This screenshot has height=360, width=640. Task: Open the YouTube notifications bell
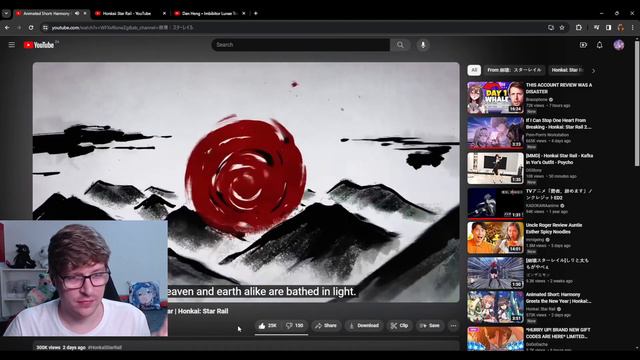(600, 45)
